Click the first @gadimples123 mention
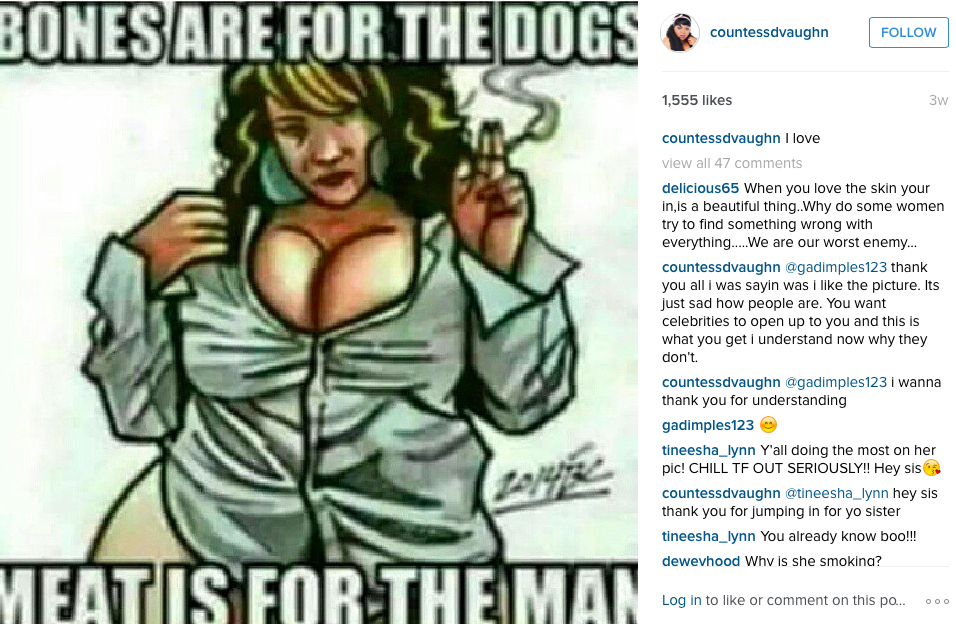 [x=835, y=268]
